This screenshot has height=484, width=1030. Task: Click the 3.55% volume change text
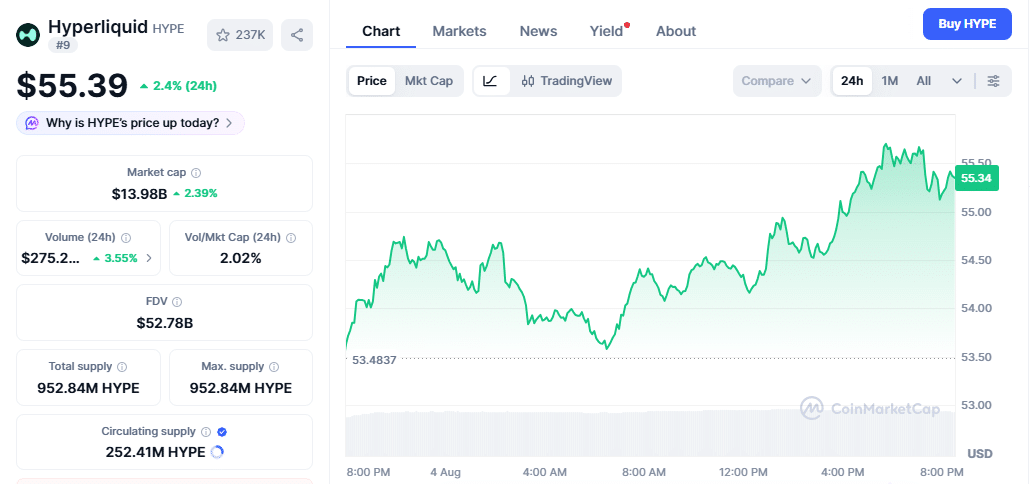coord(121,258)
